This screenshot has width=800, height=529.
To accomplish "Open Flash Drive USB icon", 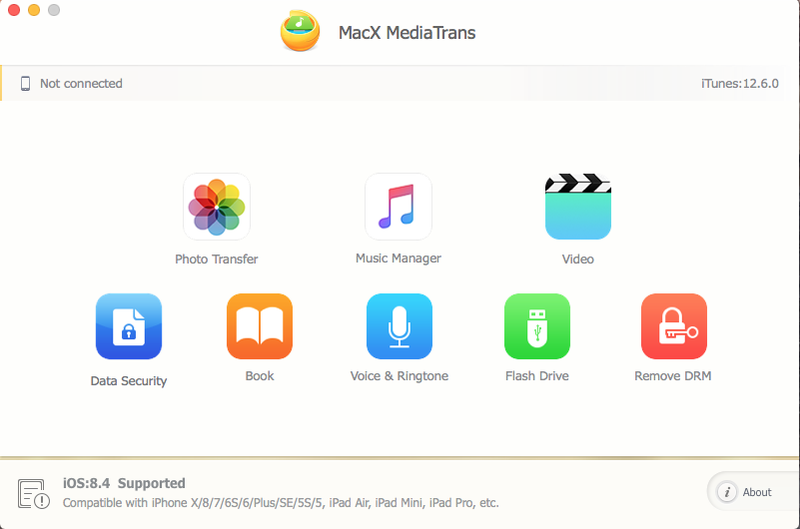I will pyautogui.click(x=537, y=326).
